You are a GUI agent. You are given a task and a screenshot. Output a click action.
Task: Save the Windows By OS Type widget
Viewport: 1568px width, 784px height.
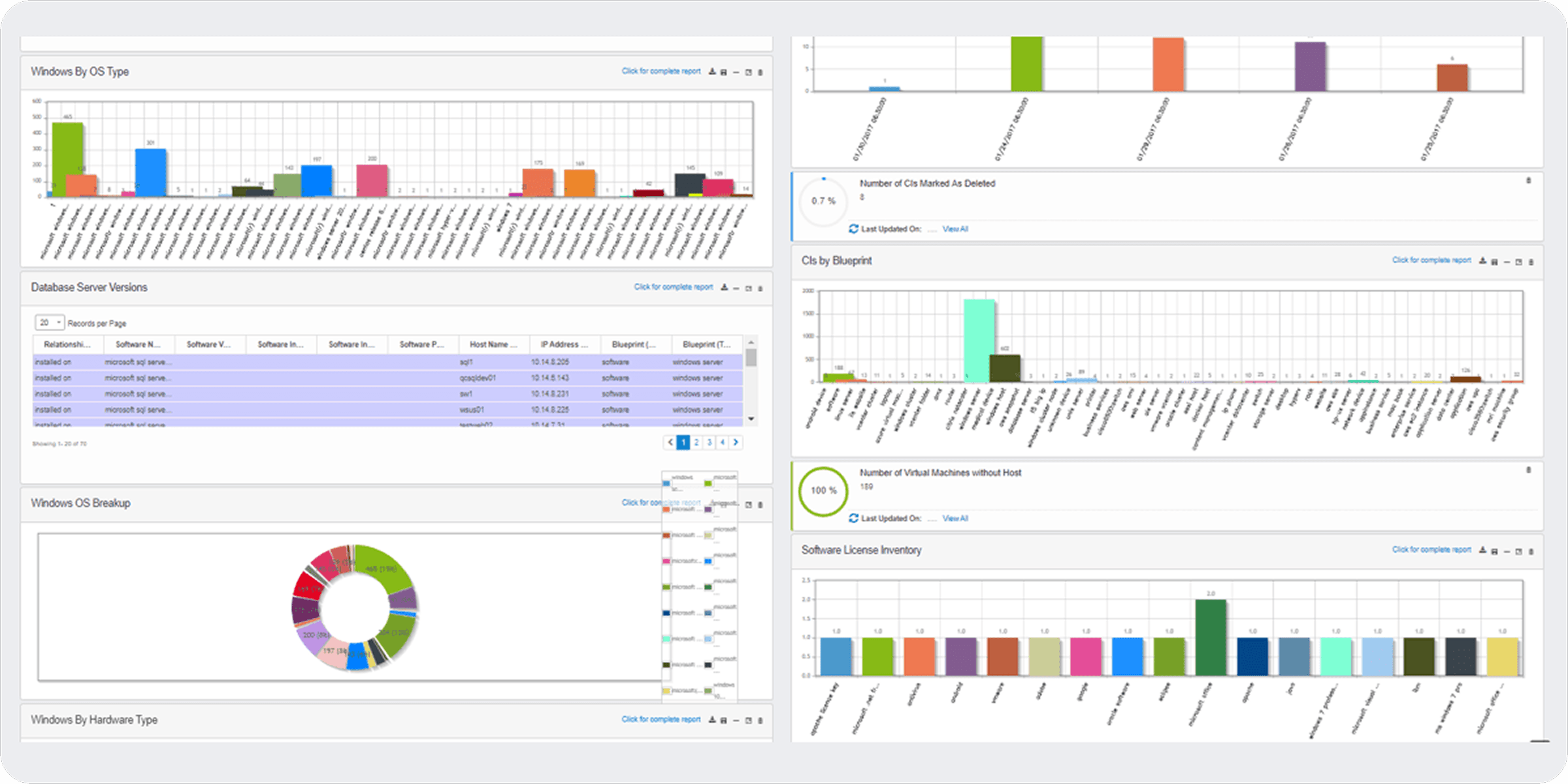tap(724, 72)
